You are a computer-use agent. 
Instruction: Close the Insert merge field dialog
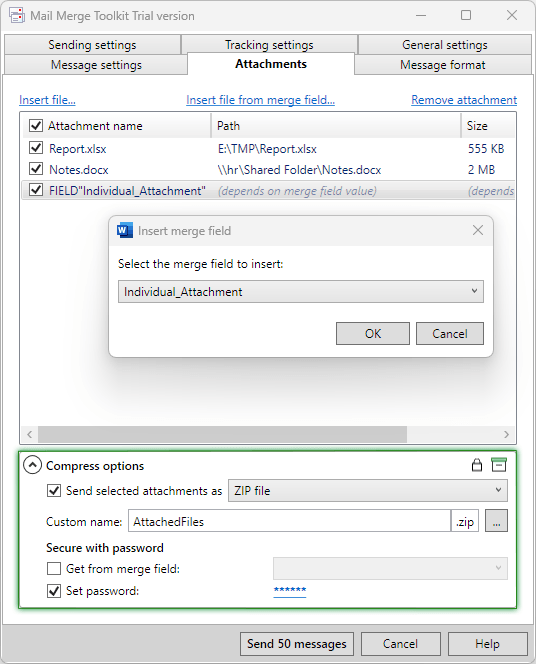click(x=478, y=230)
